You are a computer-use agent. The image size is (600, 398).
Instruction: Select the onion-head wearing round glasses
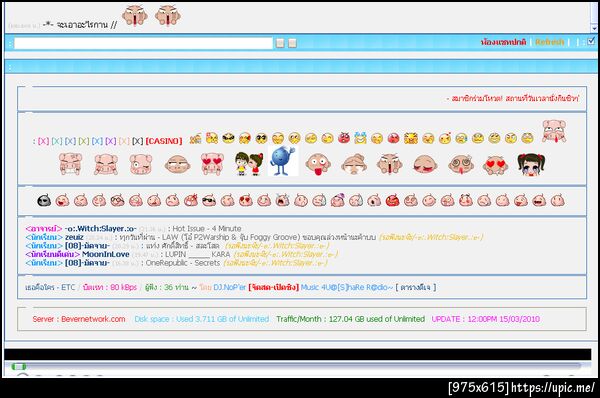coord(117,200)
